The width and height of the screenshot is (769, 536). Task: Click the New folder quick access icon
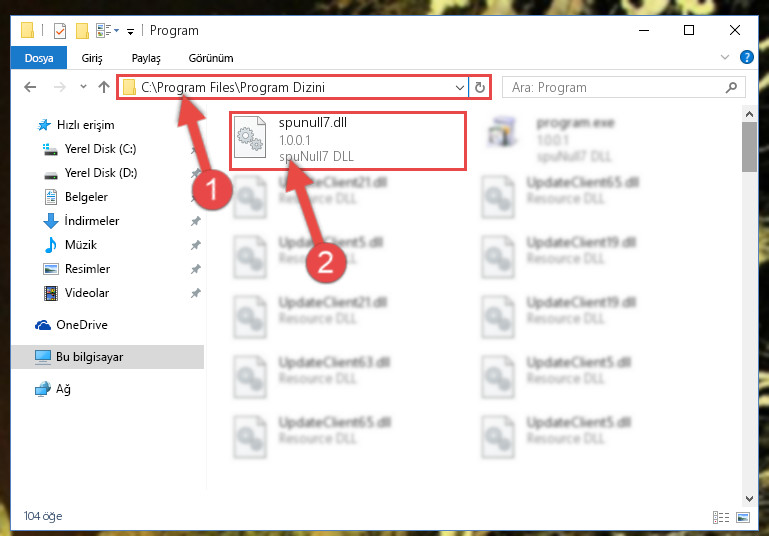[82, 31]
